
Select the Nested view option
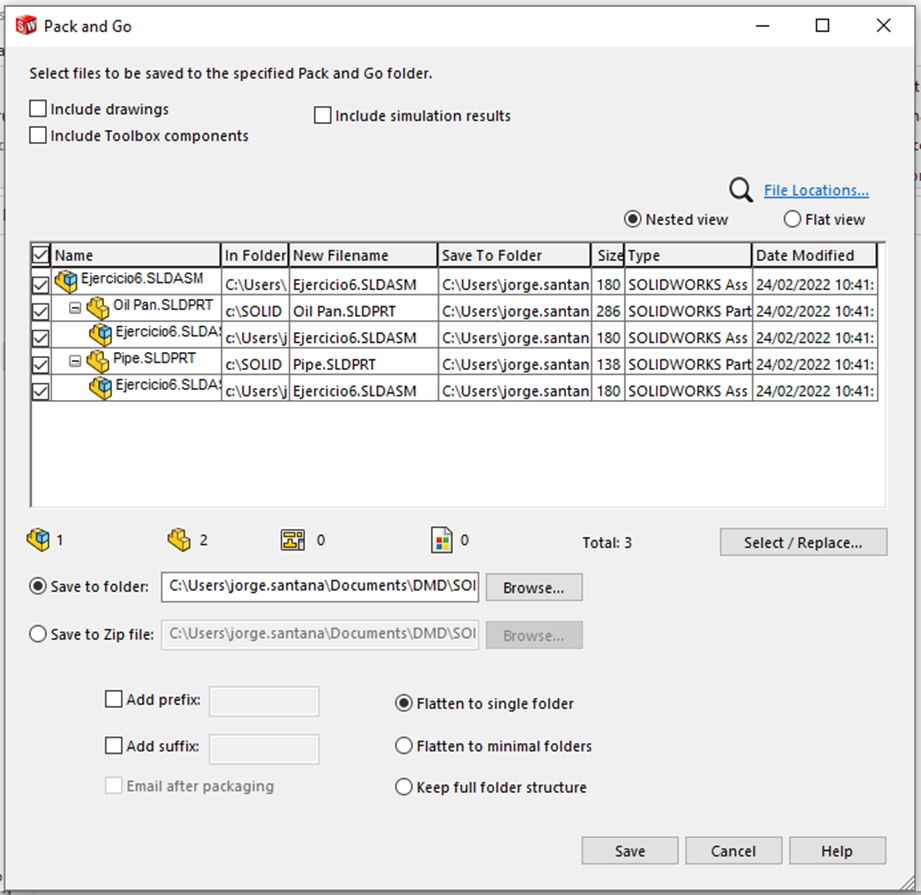[633, 219]
